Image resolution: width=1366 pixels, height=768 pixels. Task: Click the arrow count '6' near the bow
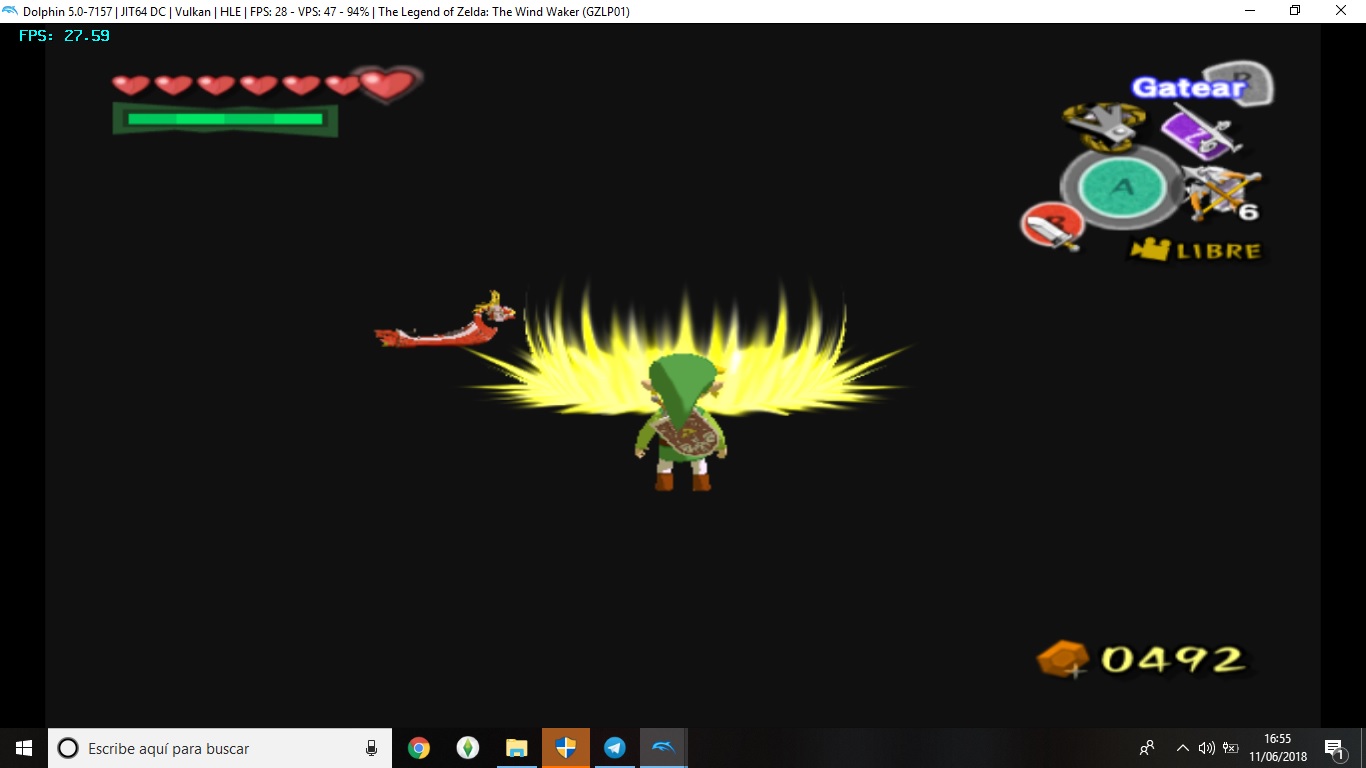point(1249,212)
